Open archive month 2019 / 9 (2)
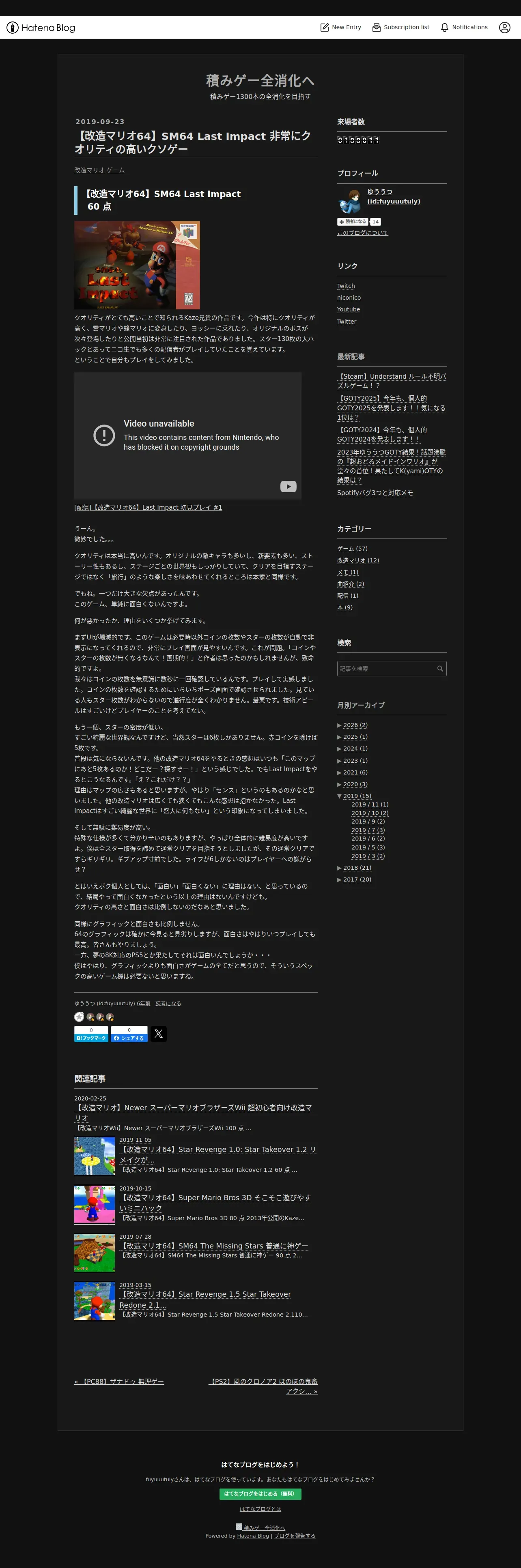The height and width of the screenshot is (1568, 521). click(368, 822)
